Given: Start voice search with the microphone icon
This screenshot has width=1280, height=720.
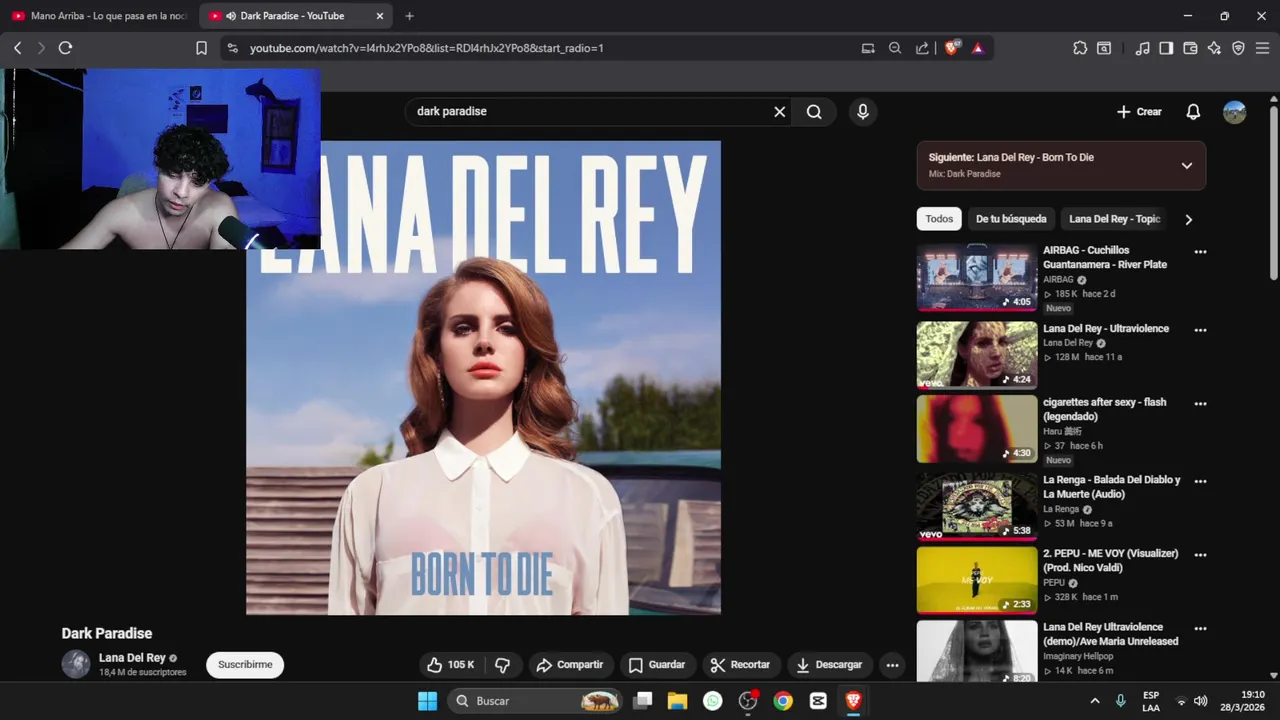Looking at the screenshot, I should coord(863,112).
